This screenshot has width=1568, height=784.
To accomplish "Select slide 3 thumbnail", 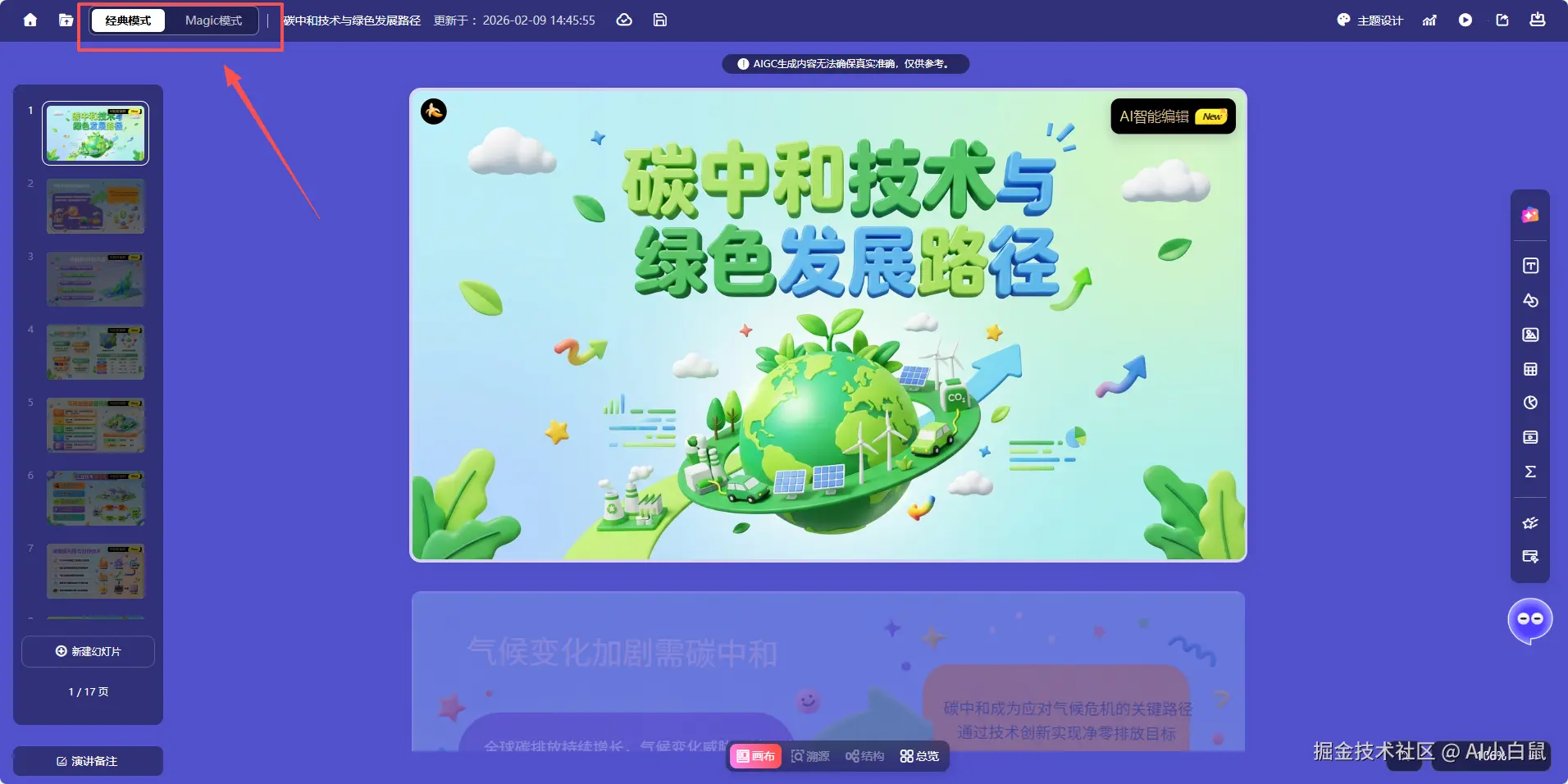I will pos(96,279).
